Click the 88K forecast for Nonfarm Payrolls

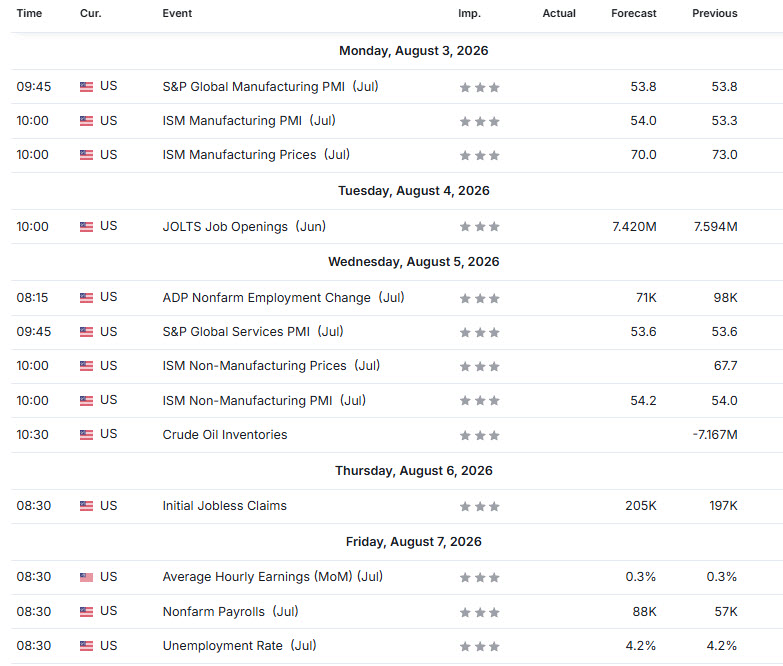point(644,612)
